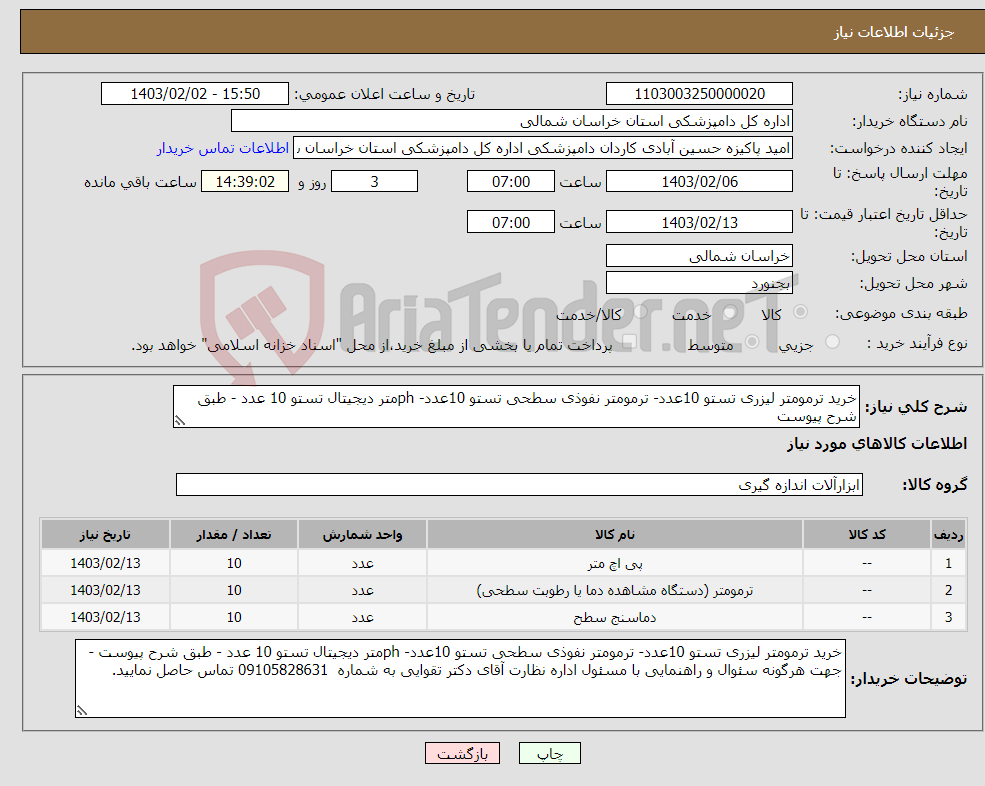The width and height of the screenshot is (985, 786).
Task: Click the need number field 1103003250000020
Action: 699,94
